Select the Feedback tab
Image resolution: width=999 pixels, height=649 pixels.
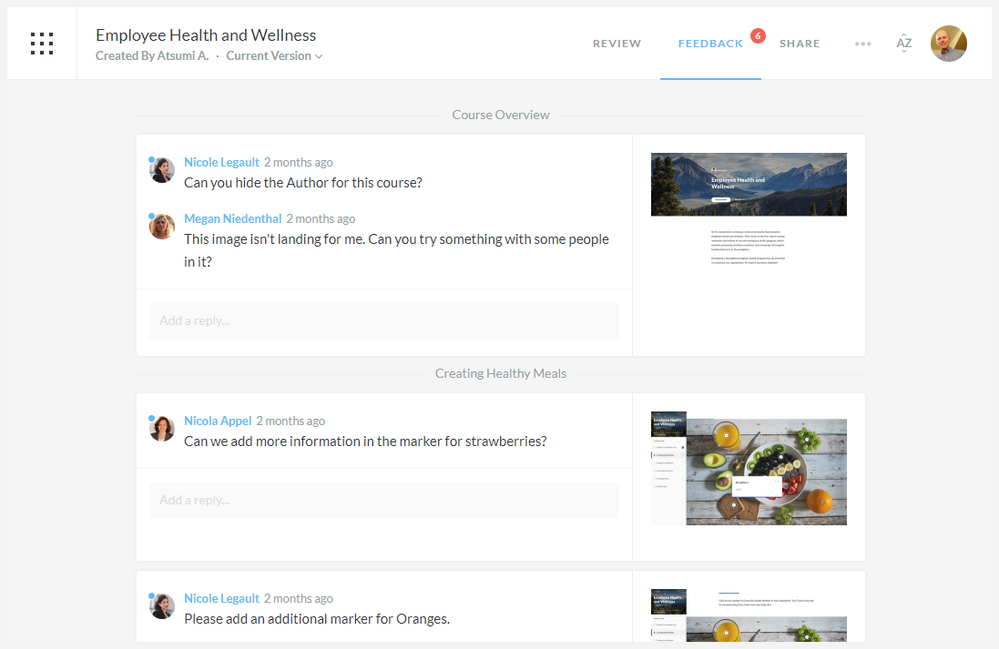[x=710, y=43]
